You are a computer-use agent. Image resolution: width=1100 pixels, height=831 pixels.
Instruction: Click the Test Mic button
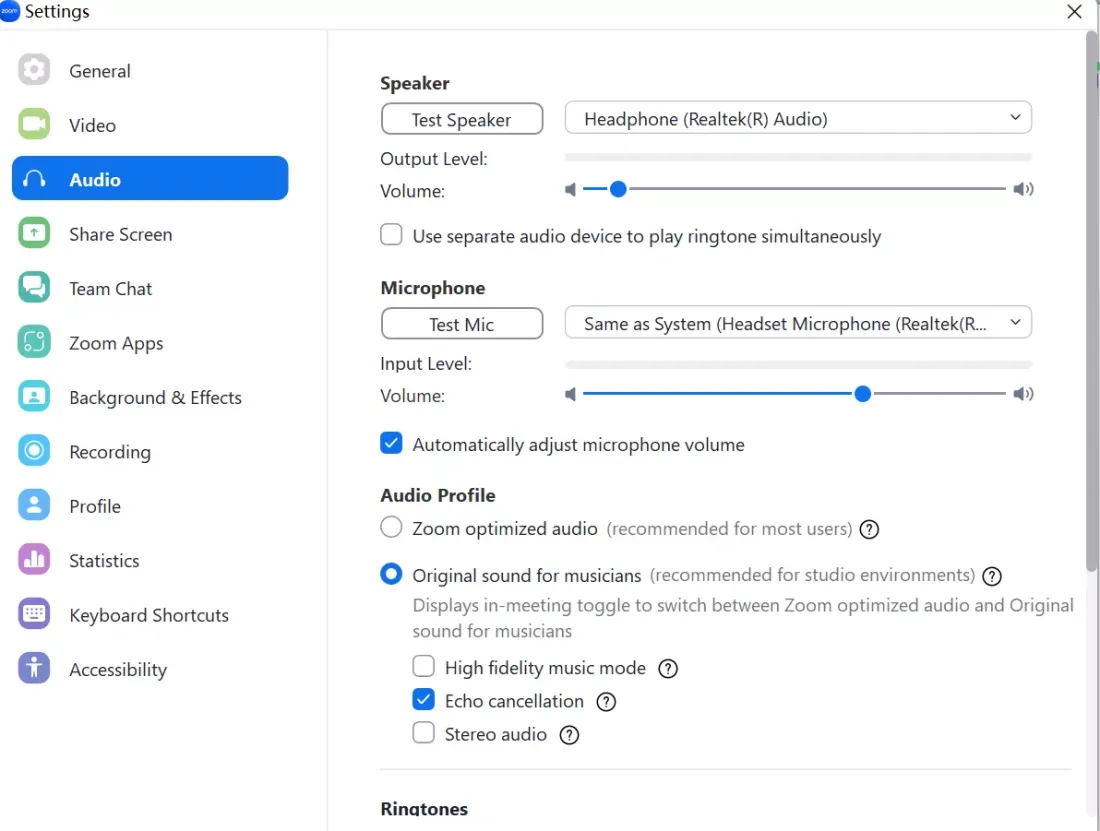462,324
